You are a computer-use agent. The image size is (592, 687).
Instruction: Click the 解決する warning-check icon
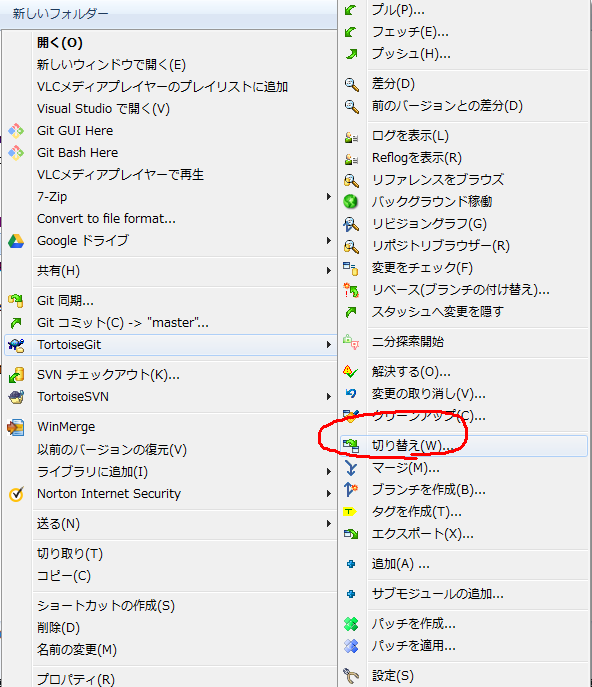(351, 372)
